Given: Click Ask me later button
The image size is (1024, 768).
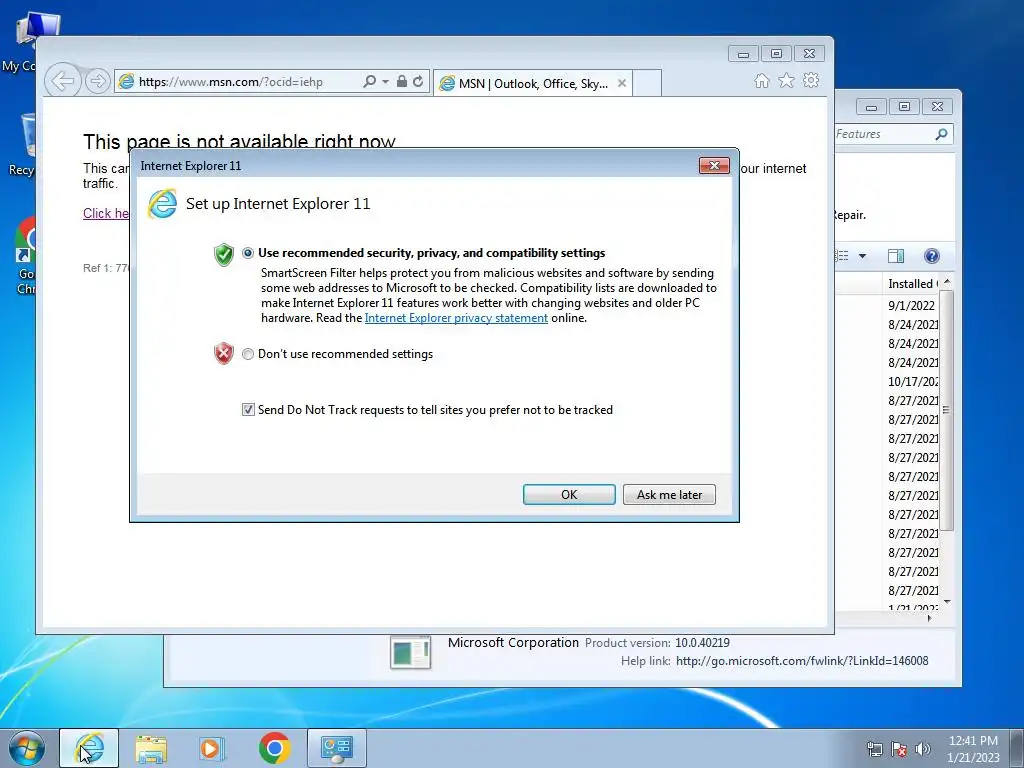Looking at the screenshot, I should [x=669, y=494].
